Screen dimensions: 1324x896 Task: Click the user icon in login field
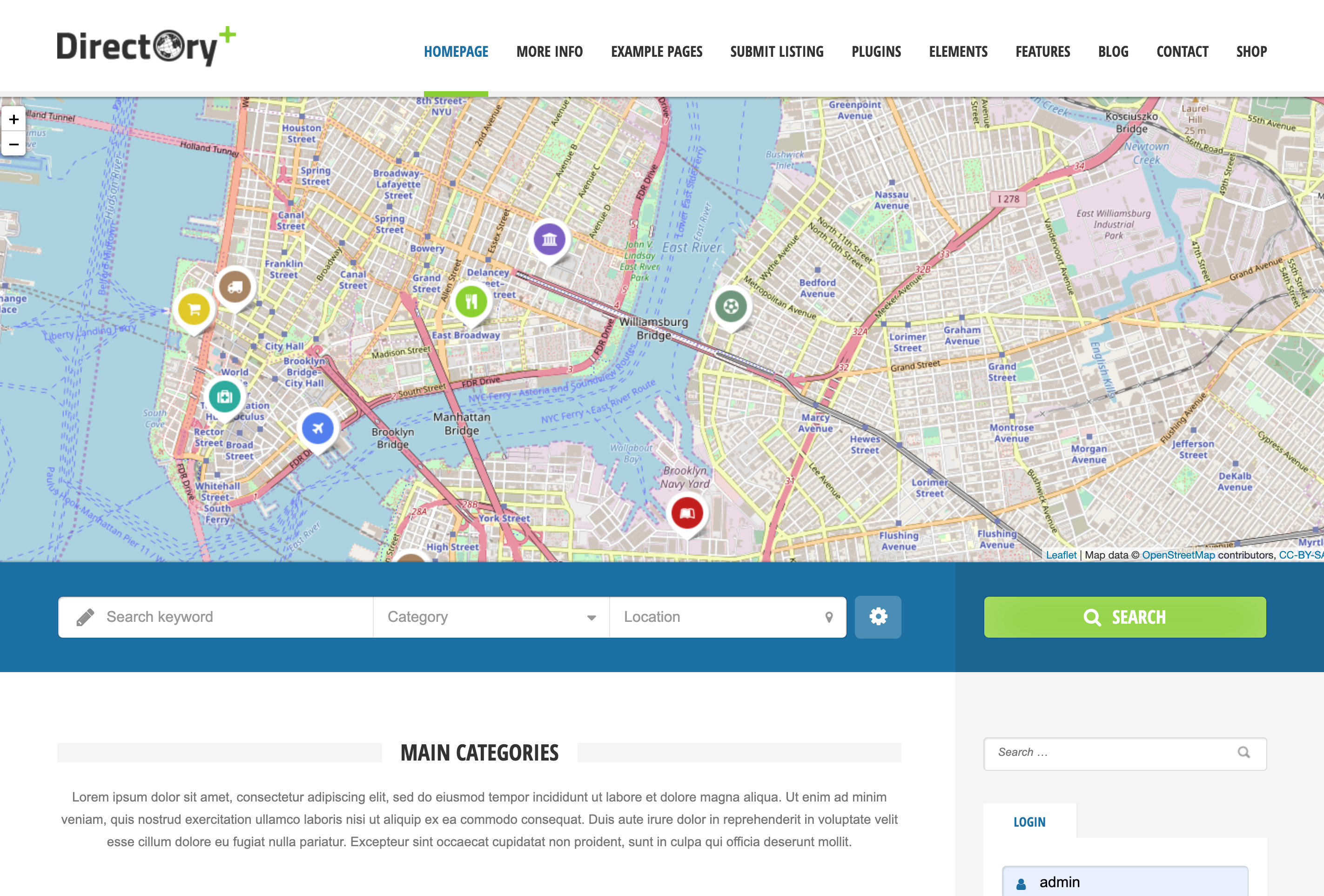(x=1021, y=883)
